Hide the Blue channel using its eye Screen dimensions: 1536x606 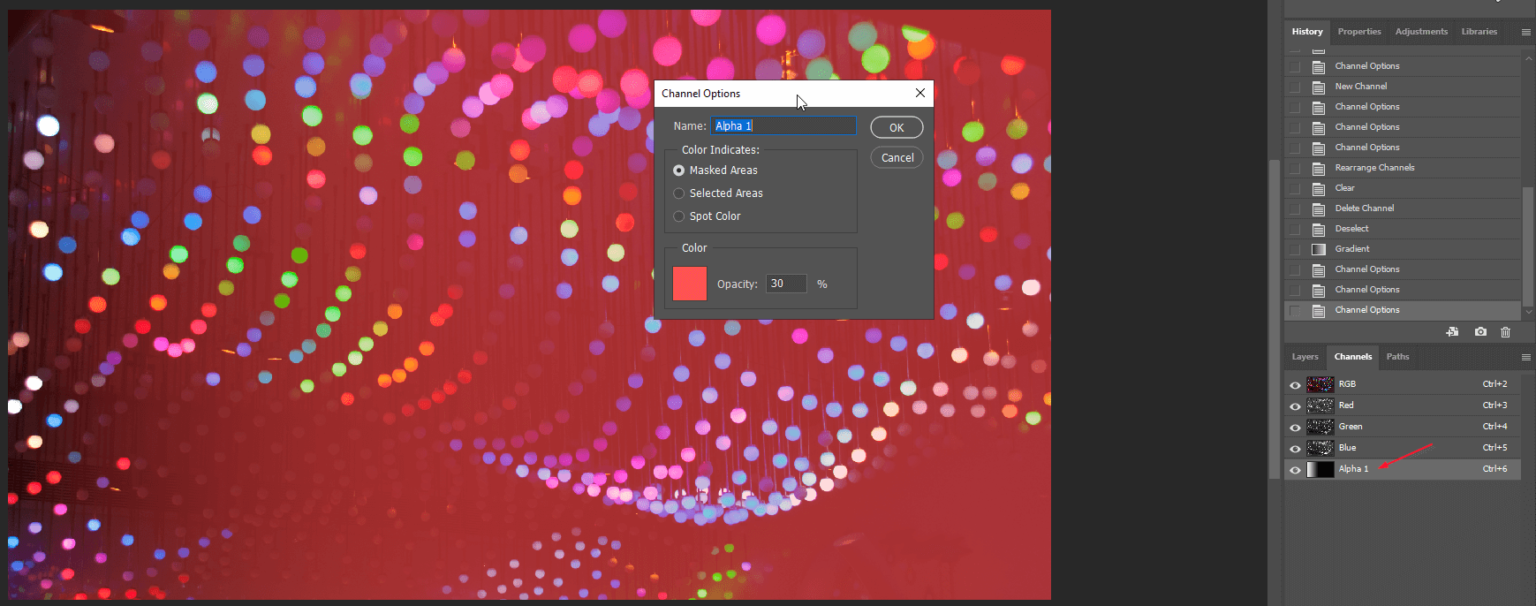coord(1295,448)
